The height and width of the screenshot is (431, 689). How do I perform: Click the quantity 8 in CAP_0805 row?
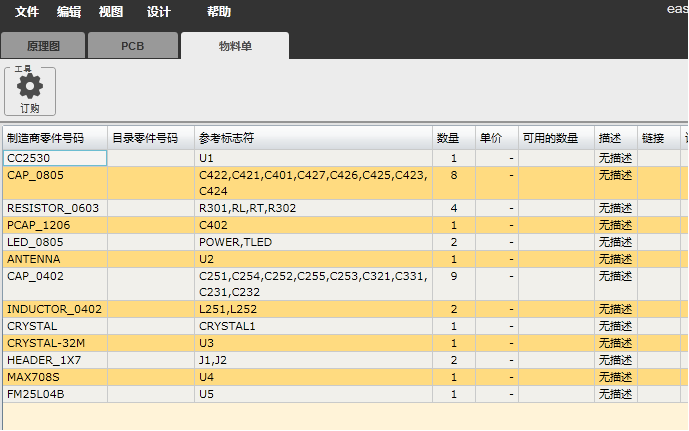454,183
